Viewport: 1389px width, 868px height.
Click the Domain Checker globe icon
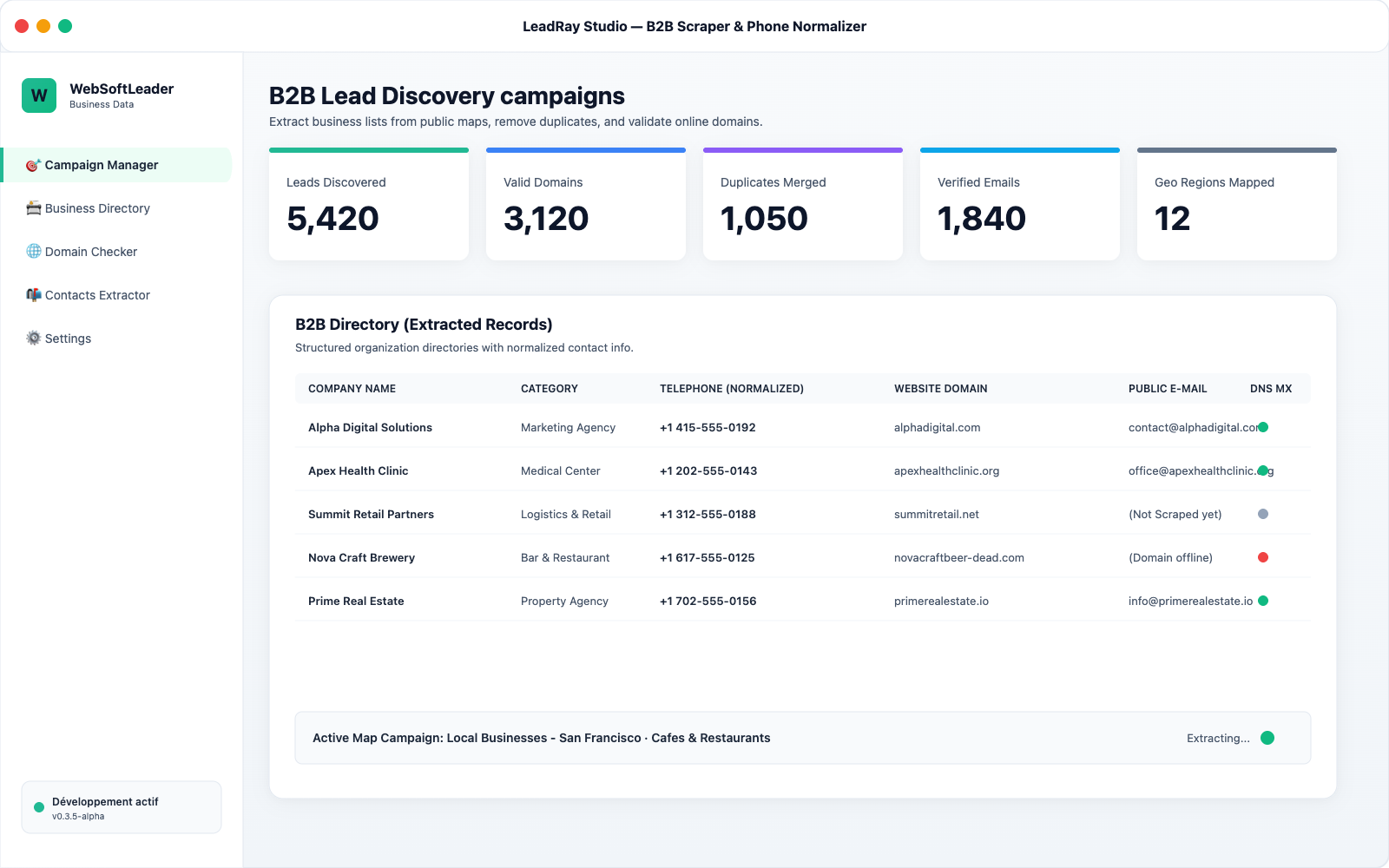(33, 252)
